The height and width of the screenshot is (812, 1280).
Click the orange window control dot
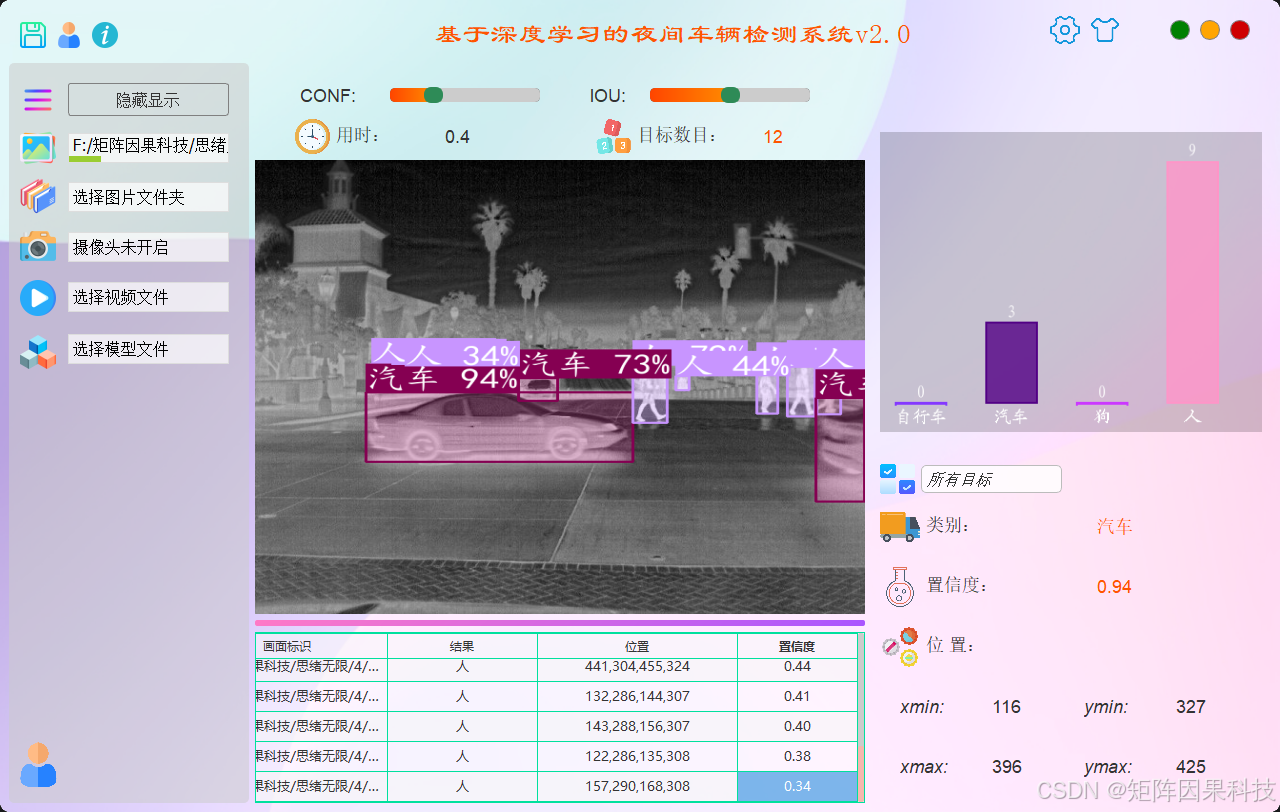tap(1210, 30)
